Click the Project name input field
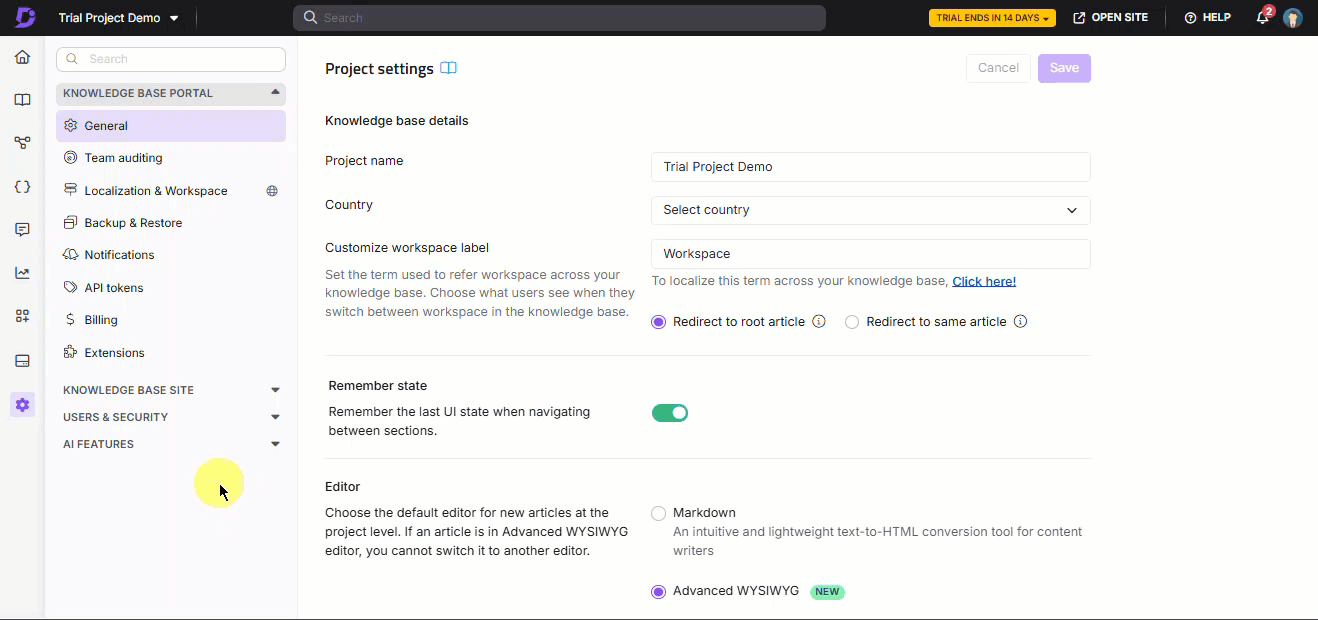Viewport: 1318px width, 620px height. [x=870, y=167]
